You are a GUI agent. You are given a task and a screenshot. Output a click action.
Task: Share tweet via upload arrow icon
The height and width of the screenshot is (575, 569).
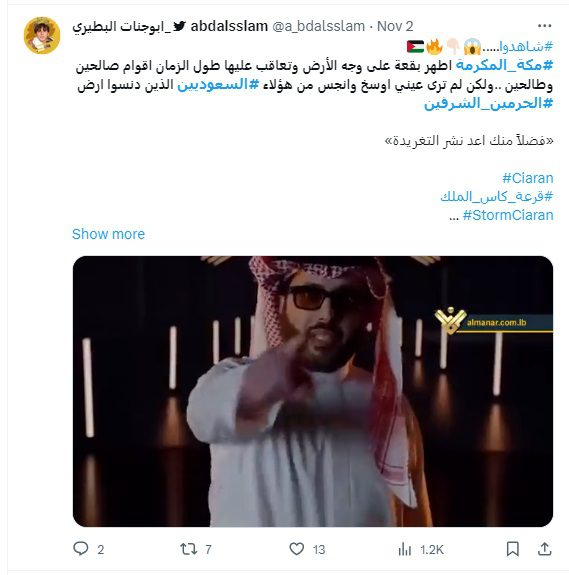[x=544, y=549]
